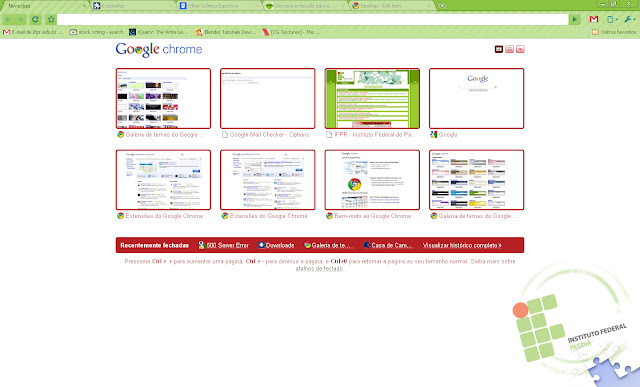Open the wrench settings menu
Viewport: 640px width, 387px height.
[629, 19]
